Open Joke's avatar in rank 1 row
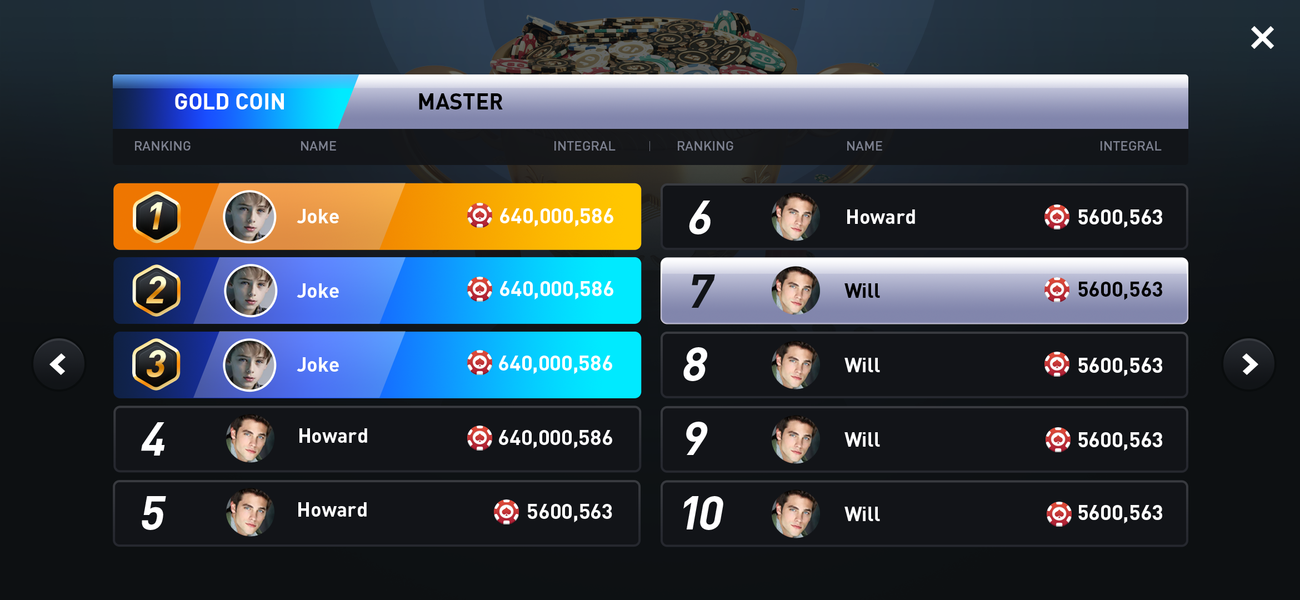1300x600 pixels. click(x=250, y=217)
